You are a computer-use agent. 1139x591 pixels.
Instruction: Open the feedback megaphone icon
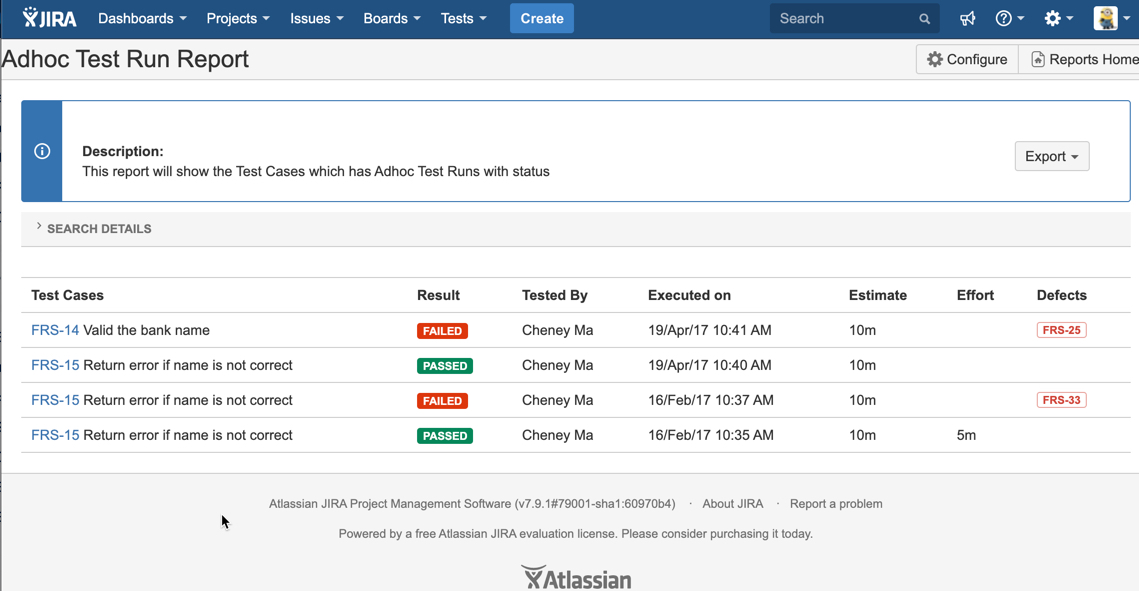[x=967, y=18]
